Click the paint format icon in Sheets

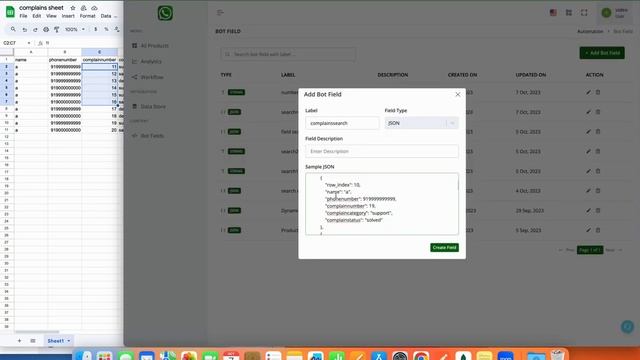56,29
